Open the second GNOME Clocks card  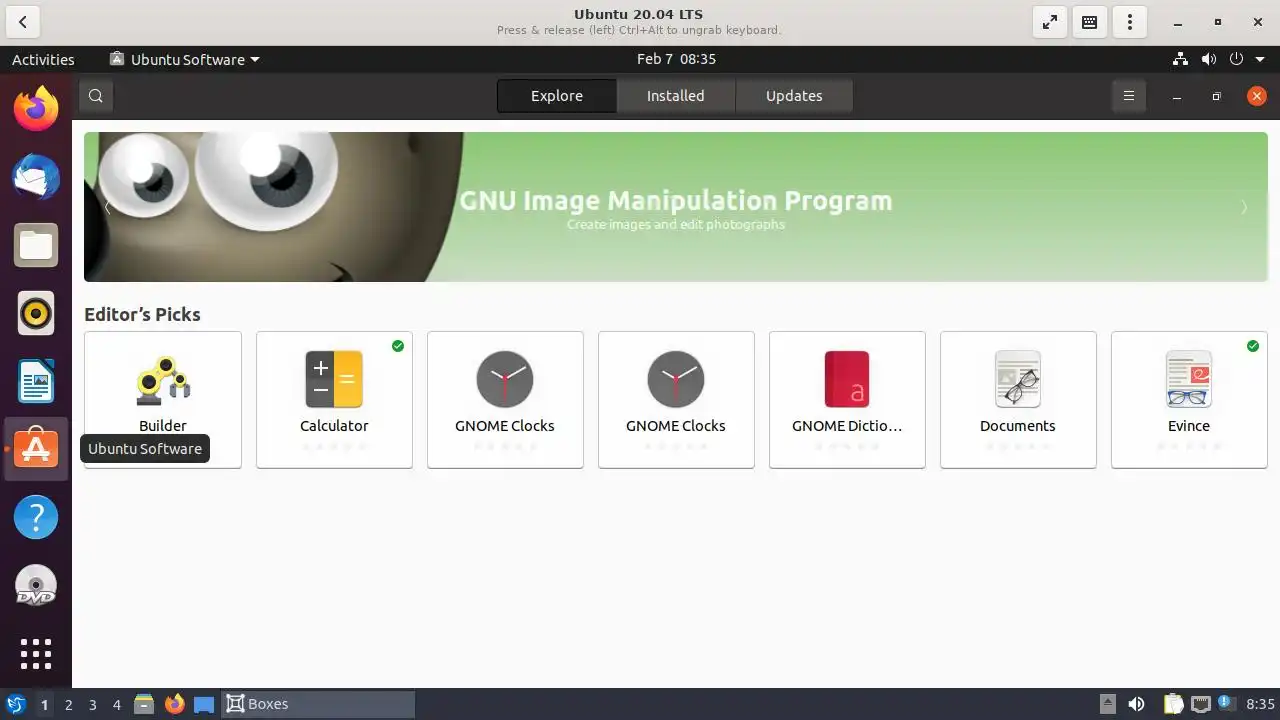pyautogui.click(x=676, y=399)
